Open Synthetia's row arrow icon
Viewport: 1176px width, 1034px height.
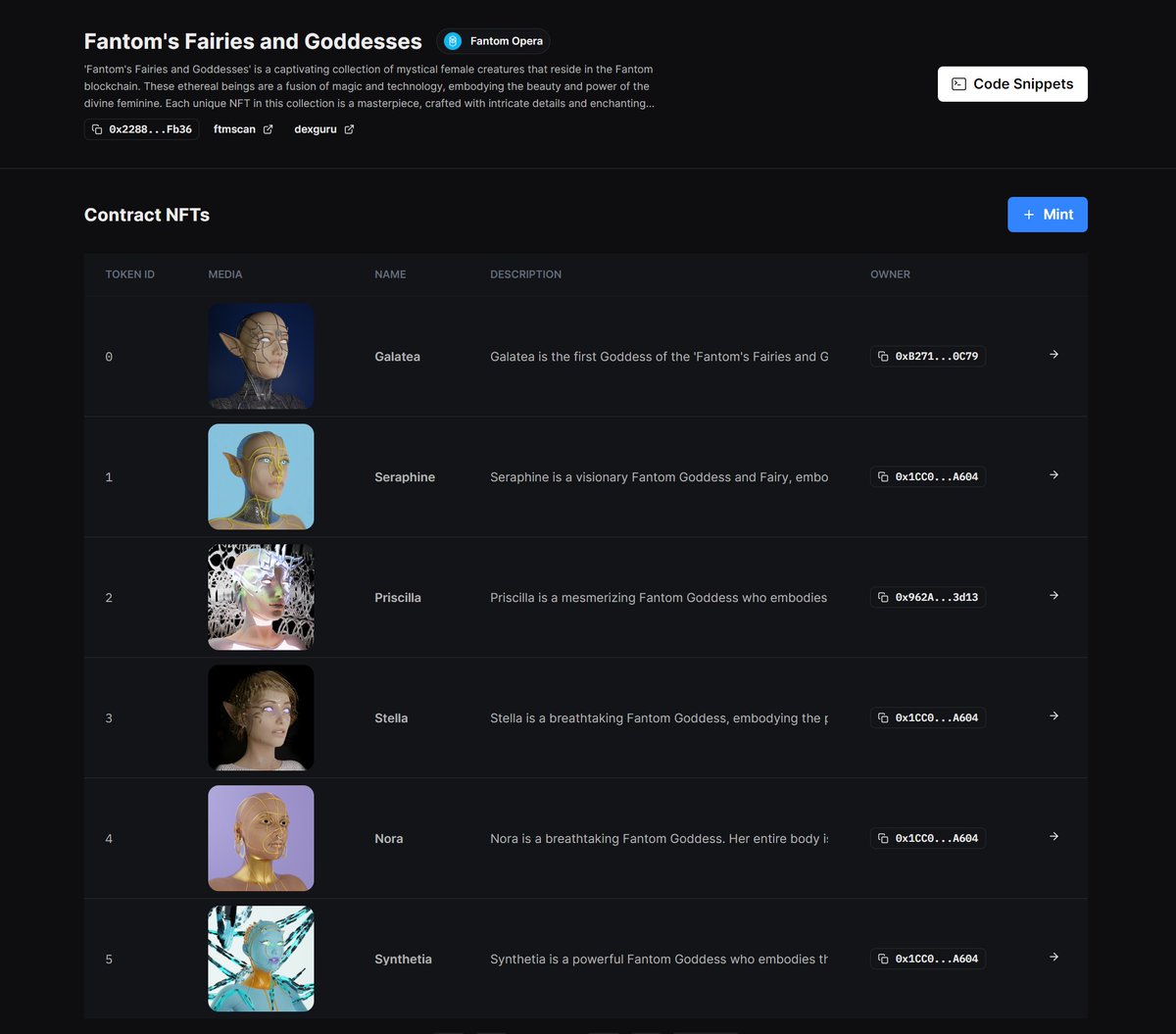pos(1053,958)
